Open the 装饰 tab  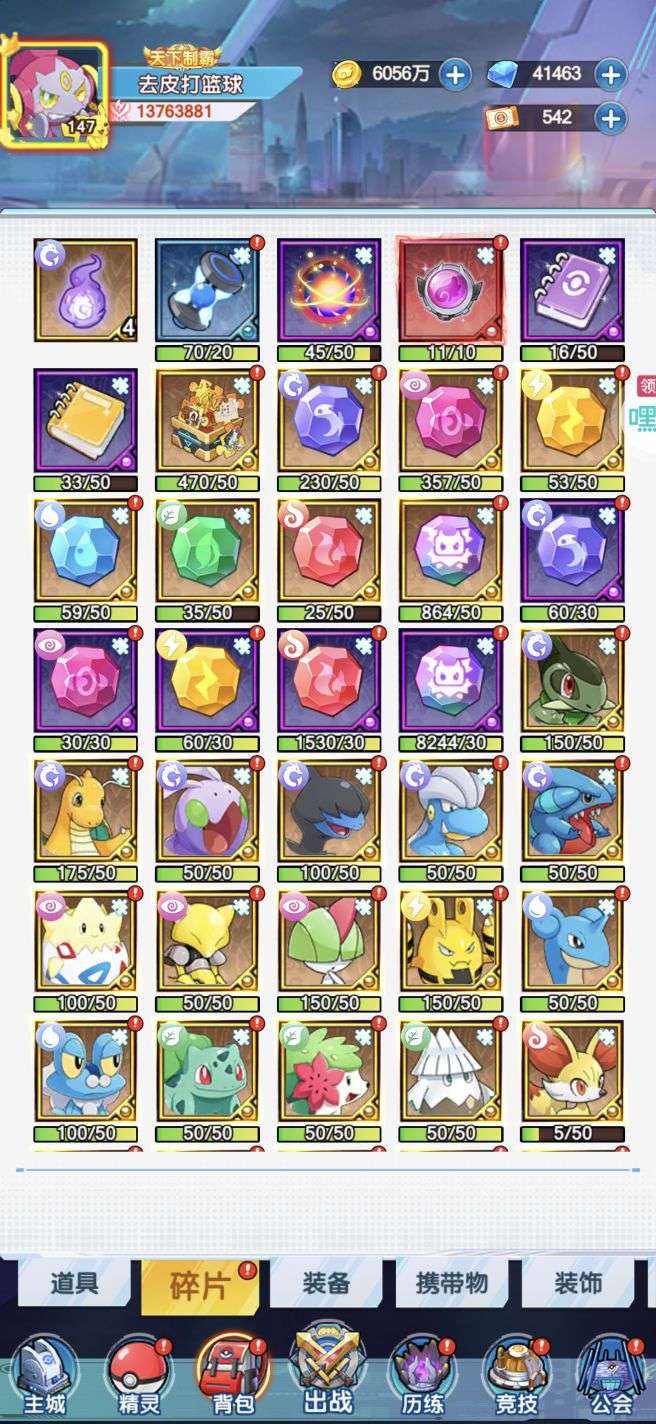coord(578,1283)
